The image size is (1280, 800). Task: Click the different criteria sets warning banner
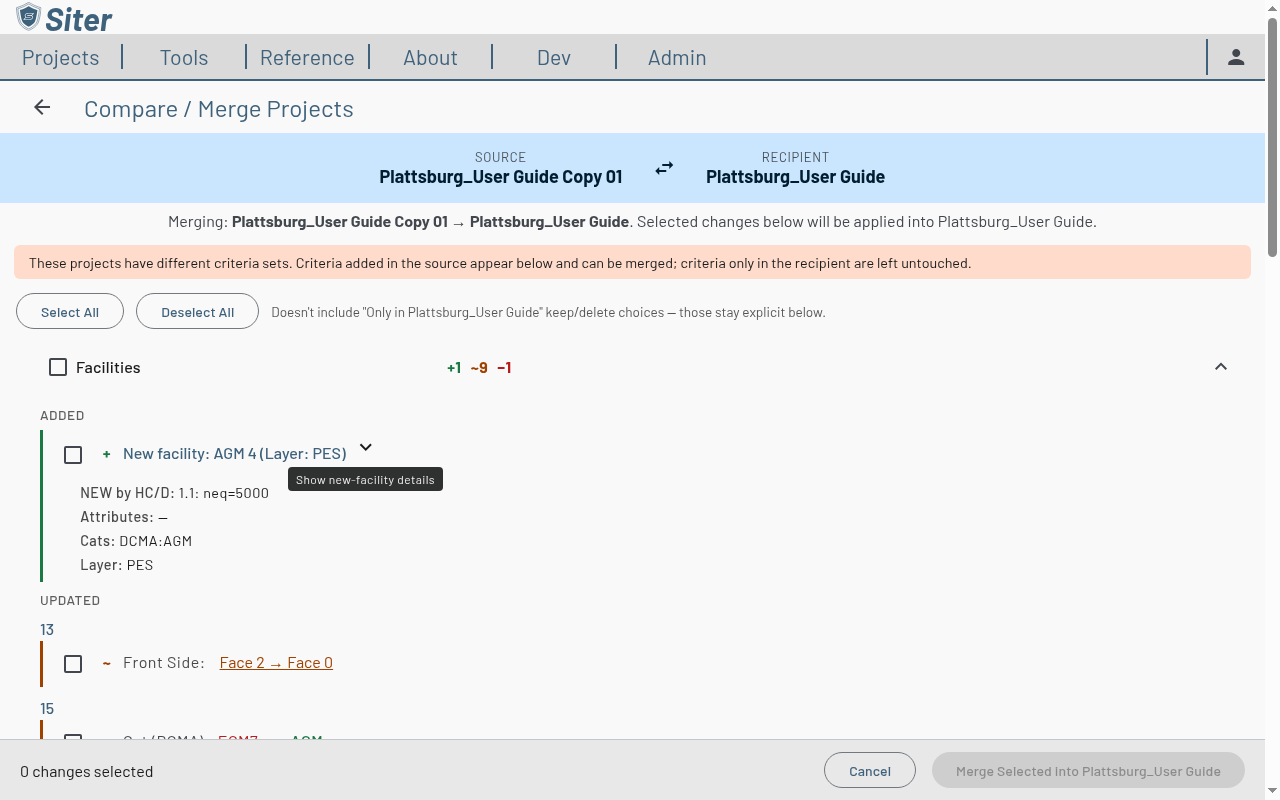coord(632,263)
